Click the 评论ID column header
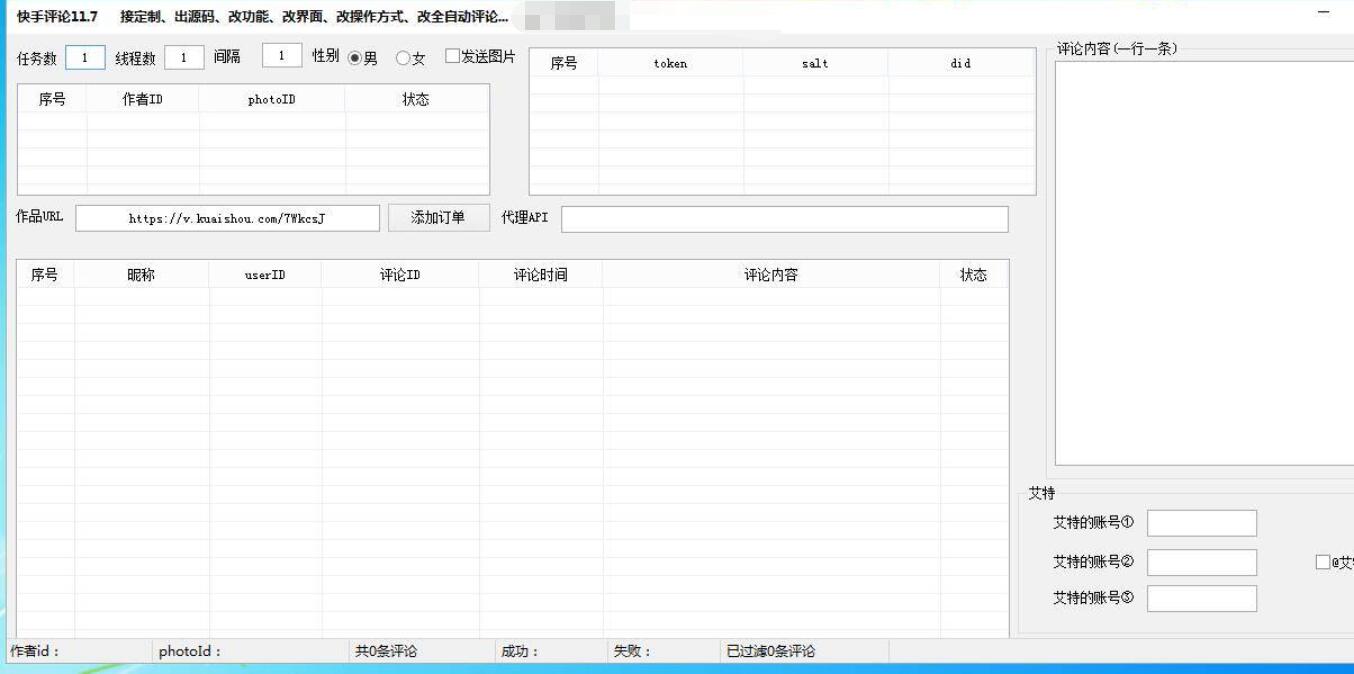Viewport: 1354px width, 674px height. (400, 275)
